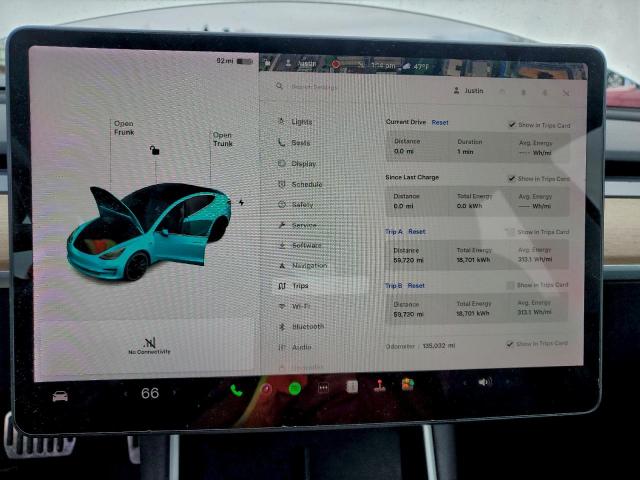This screenshot has height=480, width=640.
Task: Open the Lights settings menu
Action: (301, 122)
